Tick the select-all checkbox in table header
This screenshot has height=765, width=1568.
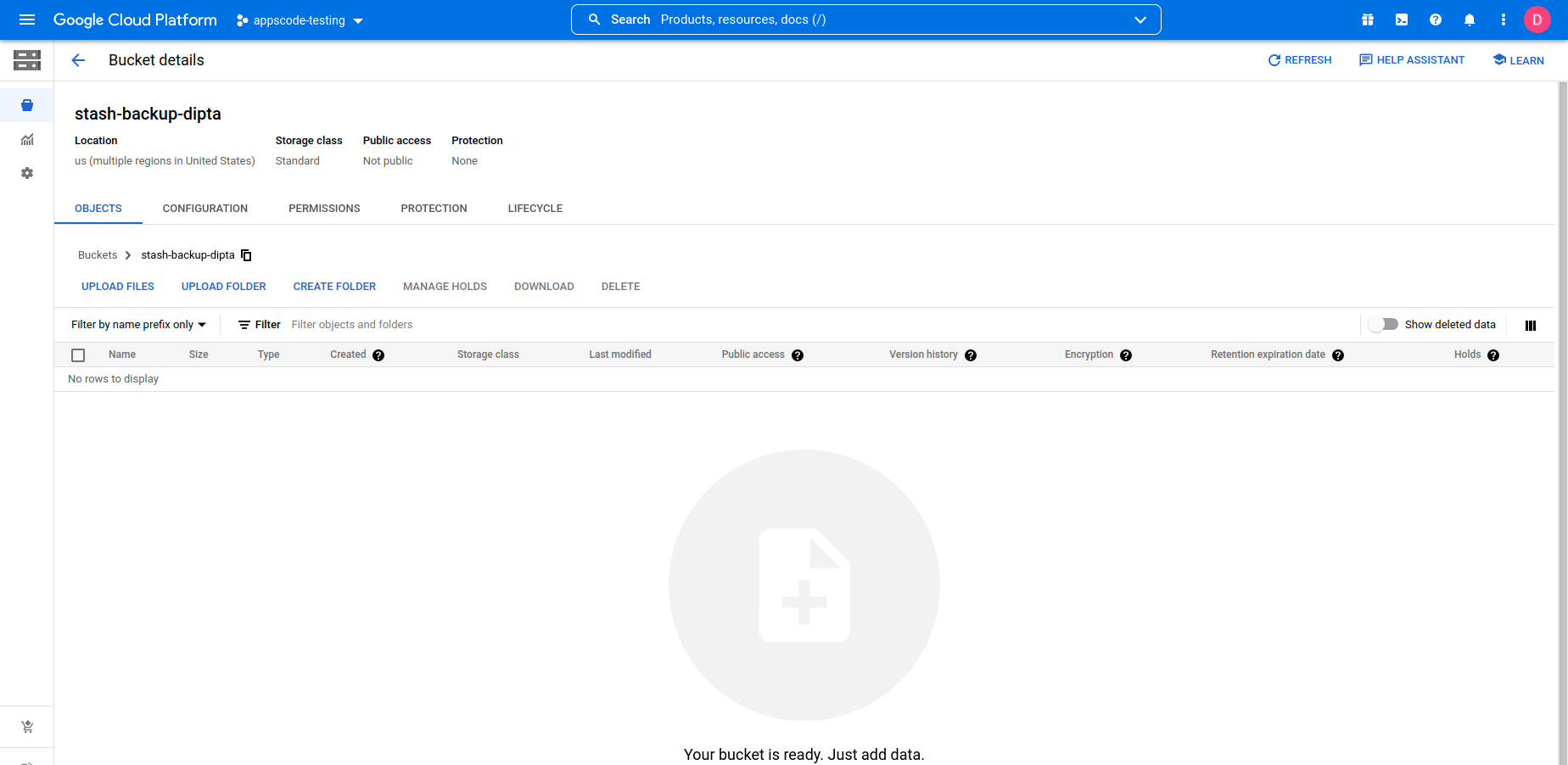pyautogui.click(x=78, y=355)
